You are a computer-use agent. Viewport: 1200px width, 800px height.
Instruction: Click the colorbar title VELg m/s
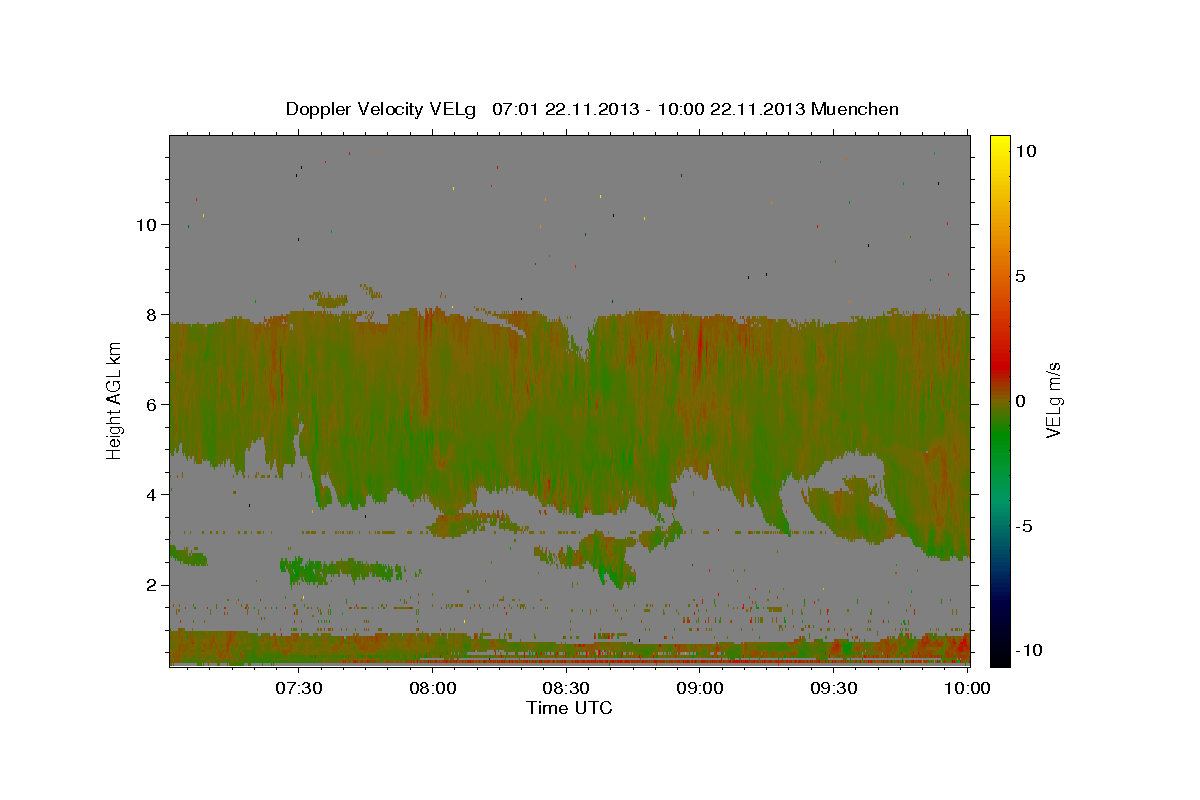tap(1054, 400)
